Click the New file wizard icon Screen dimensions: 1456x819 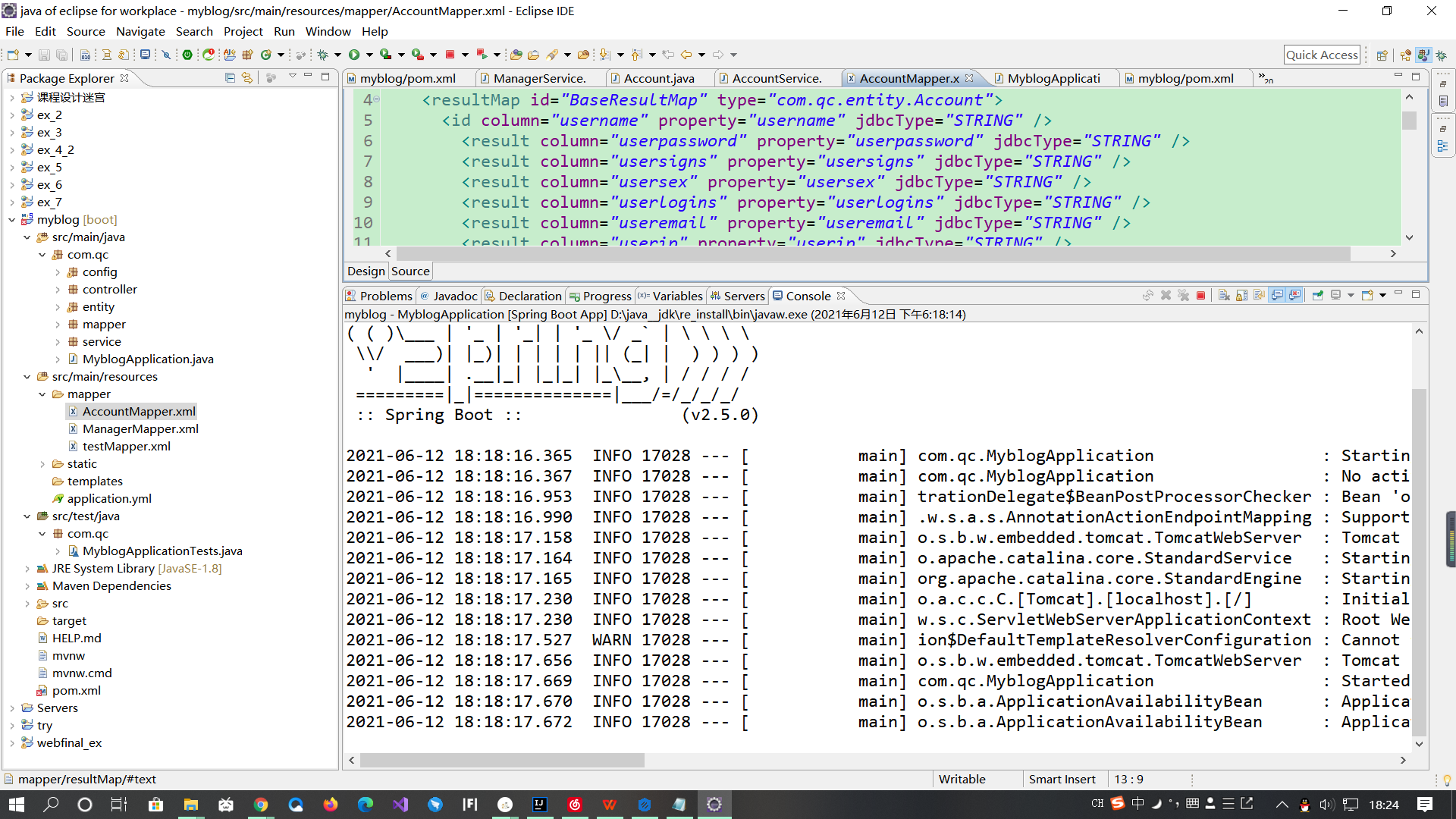click(x=13, y=55)
